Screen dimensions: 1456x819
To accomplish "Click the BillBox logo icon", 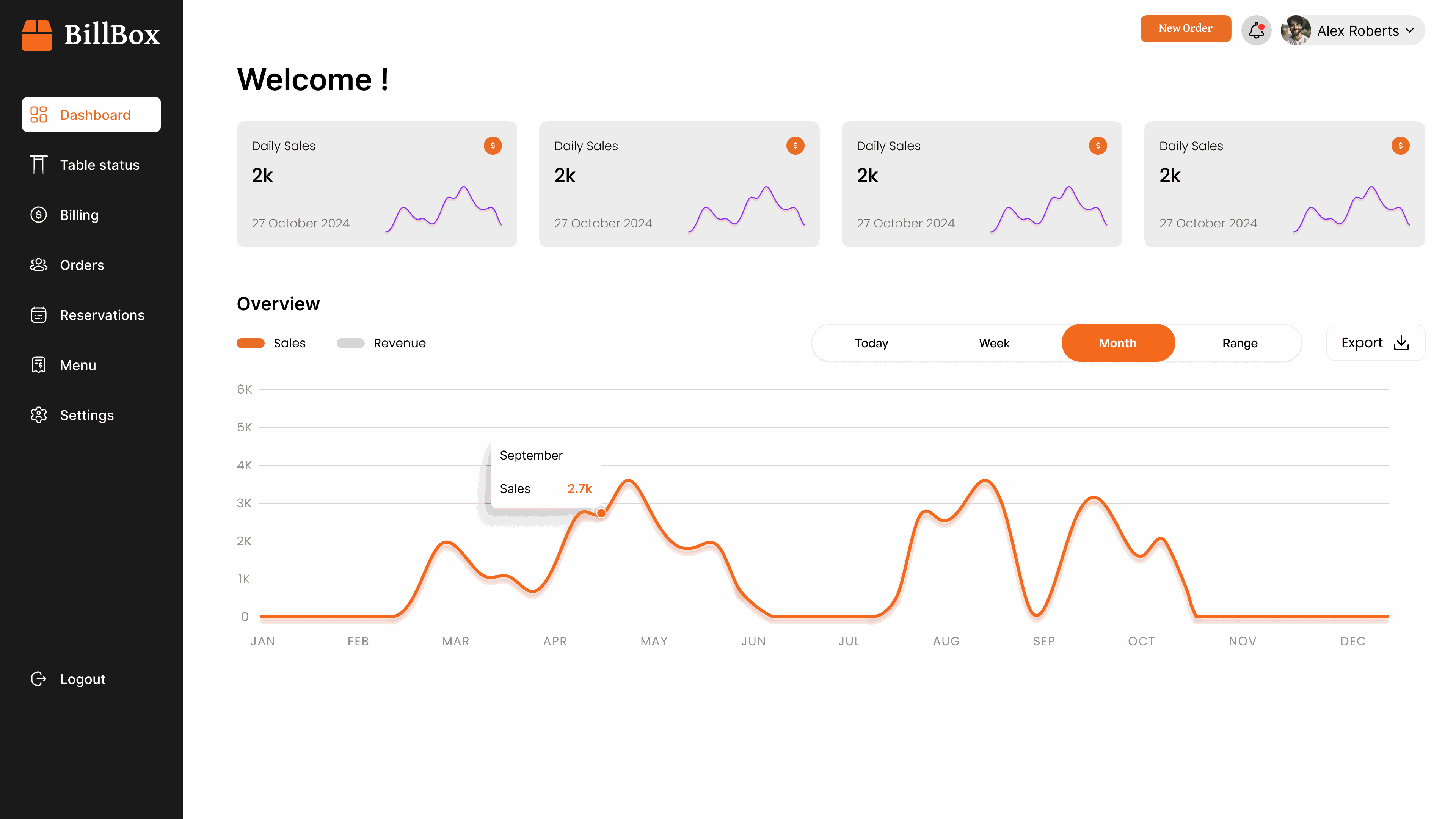I will click(37, 35).
